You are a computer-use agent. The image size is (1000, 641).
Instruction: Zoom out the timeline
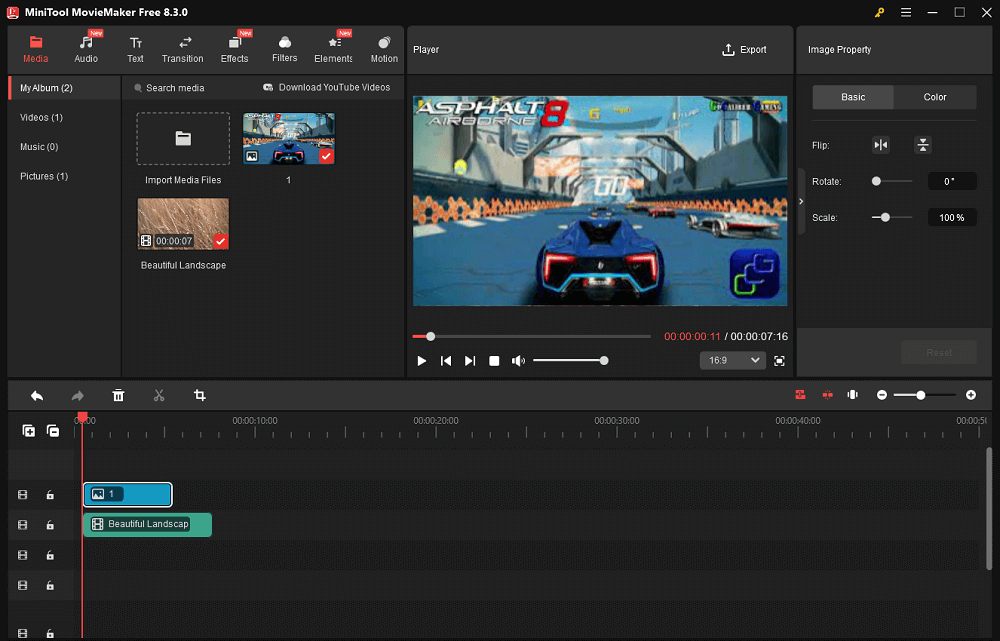881,395
